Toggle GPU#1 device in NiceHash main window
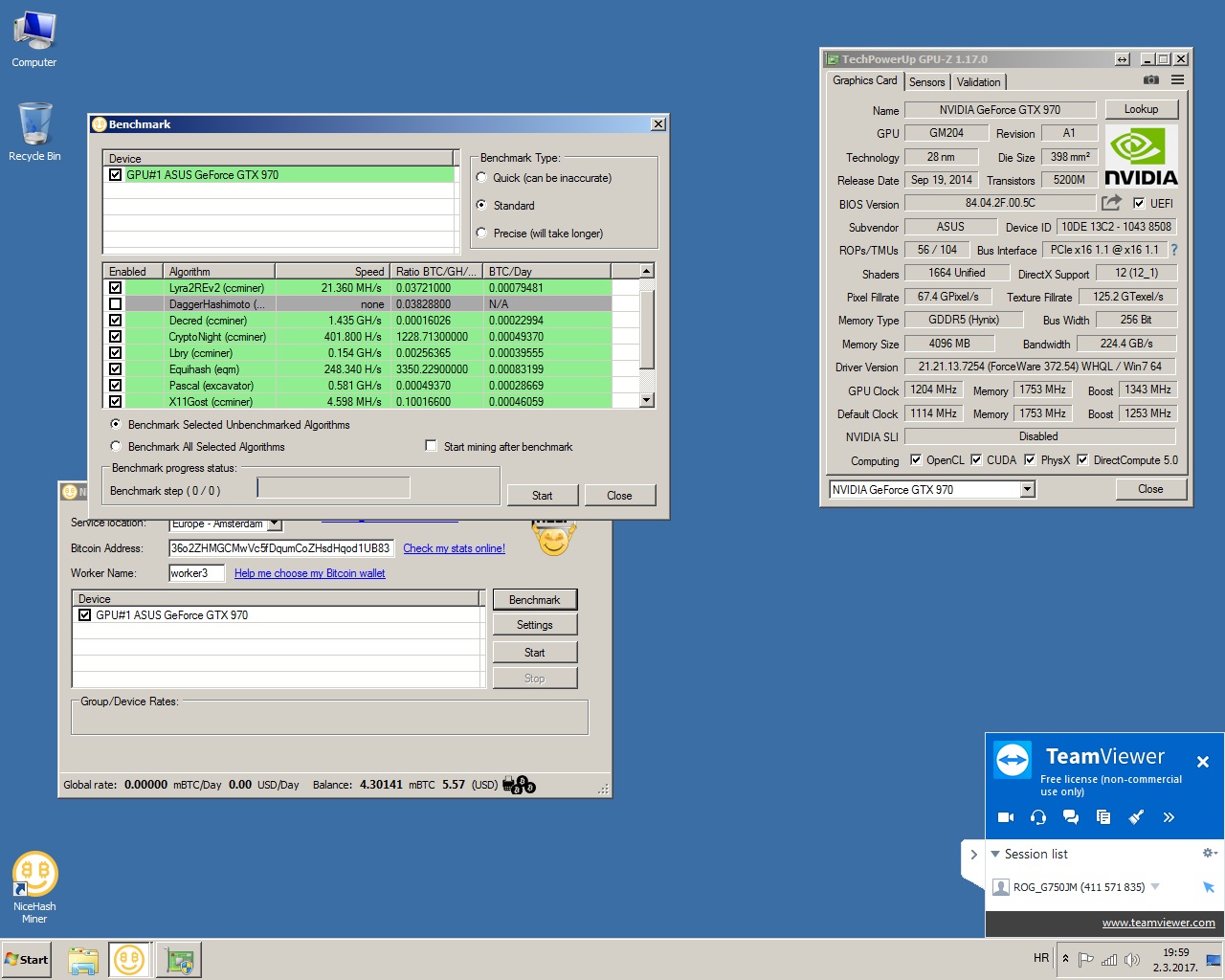This screenshot has width=1225, height=980. coord(85,615)
